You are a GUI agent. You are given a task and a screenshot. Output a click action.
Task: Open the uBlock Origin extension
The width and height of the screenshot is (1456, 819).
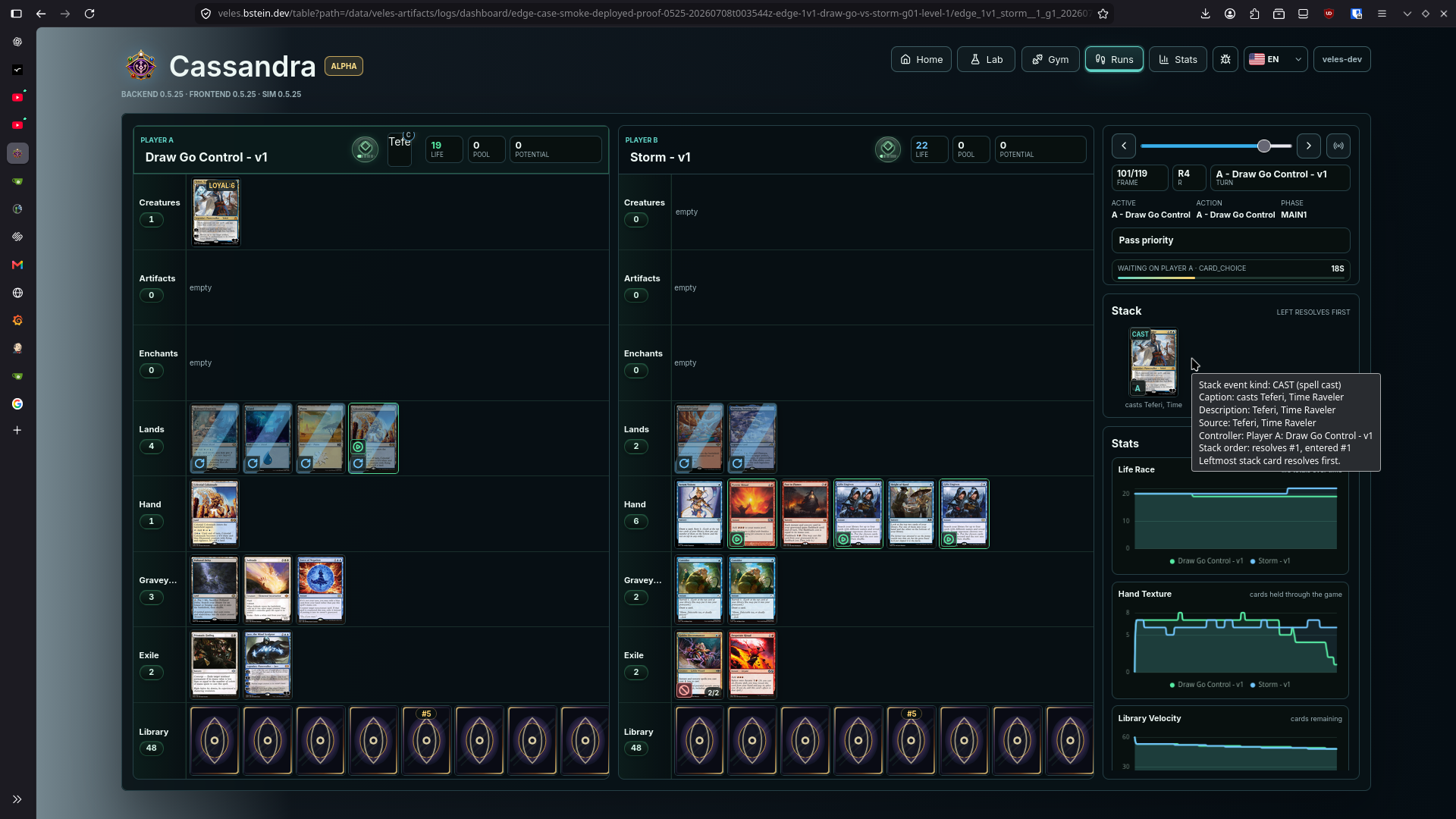1329,14
